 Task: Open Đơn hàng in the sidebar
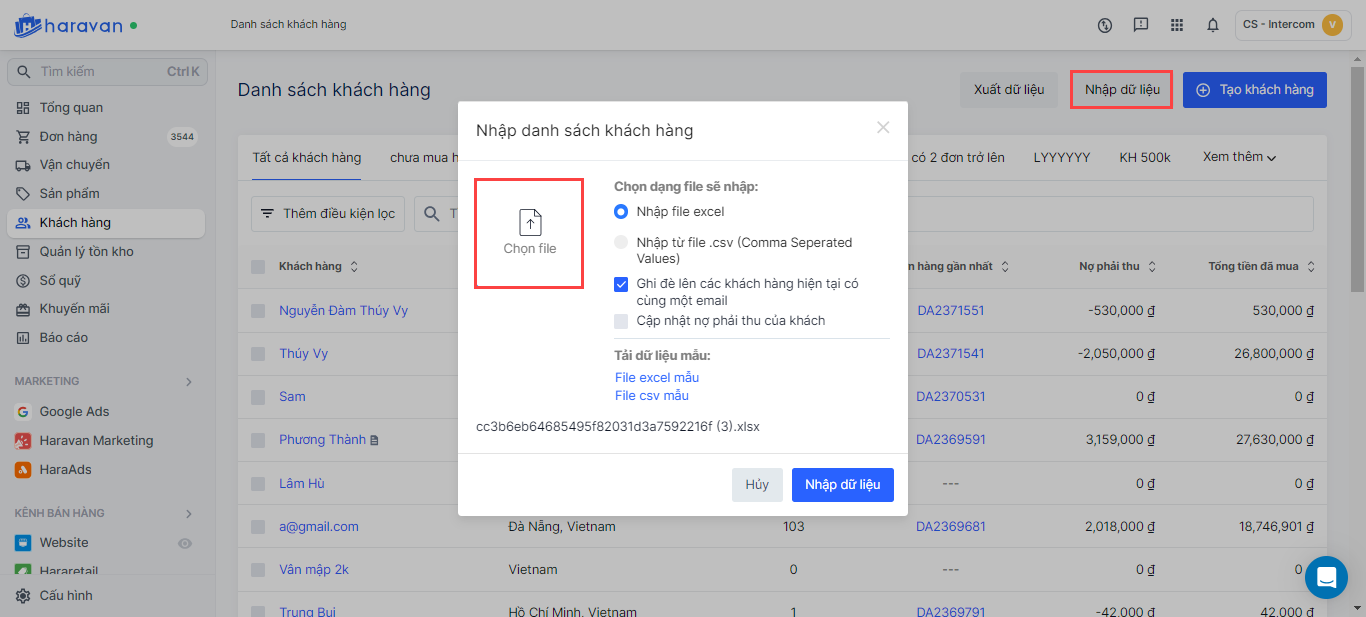68,137
